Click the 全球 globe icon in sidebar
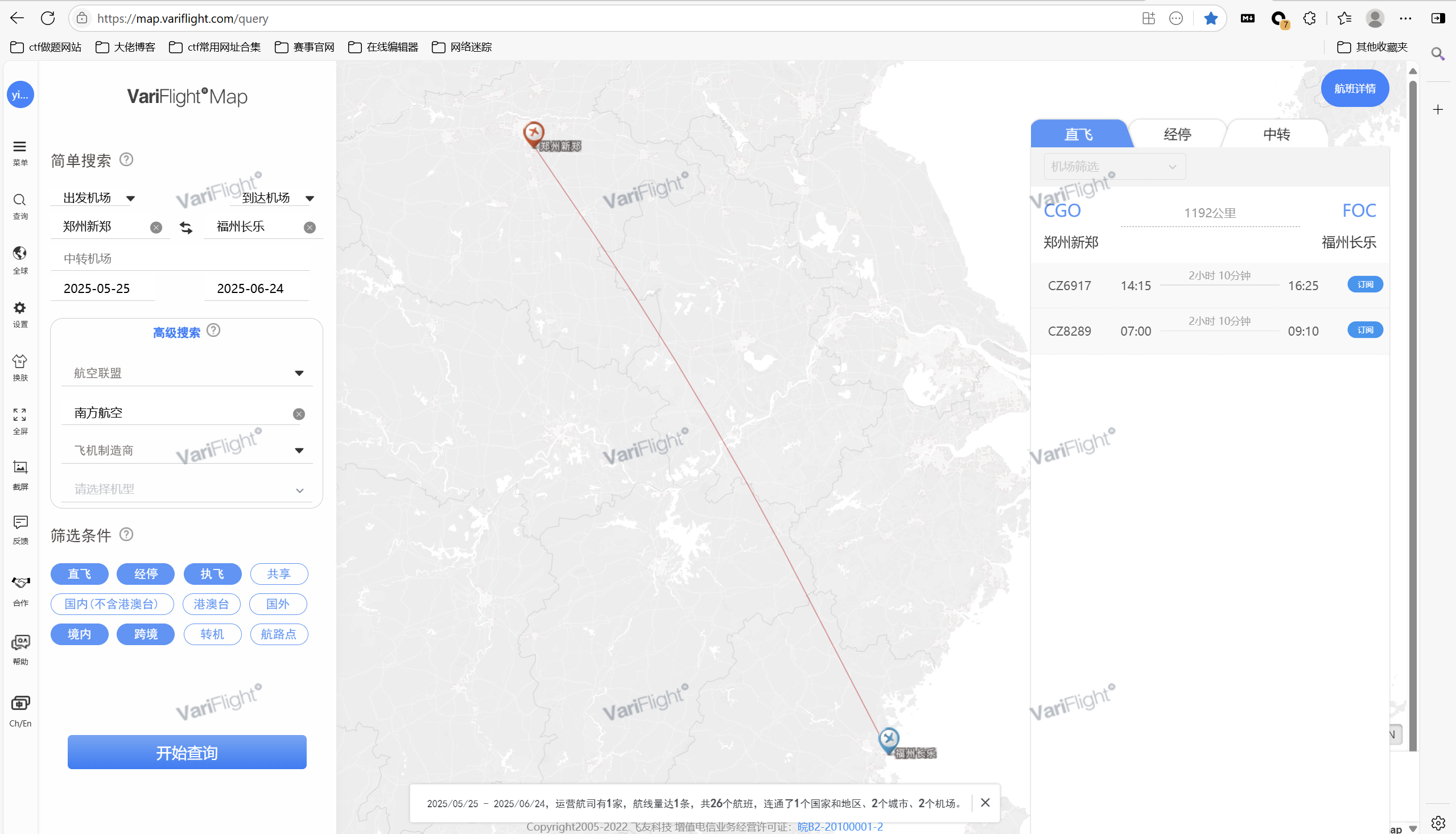This screenshot has height=834, width=1456. [20, 253]
